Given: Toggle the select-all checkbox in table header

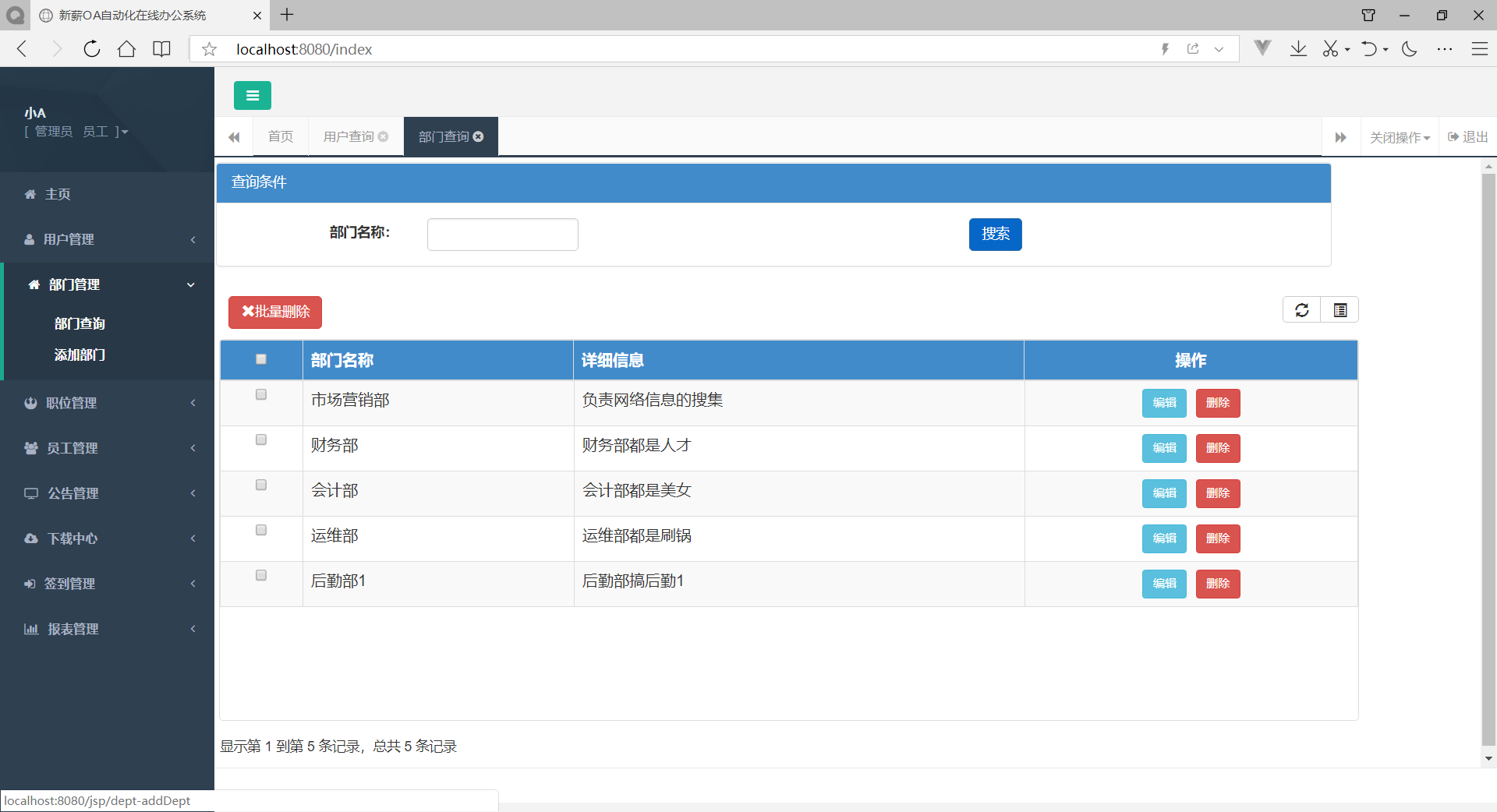Looking at the screenshot, I should point(261,359).
